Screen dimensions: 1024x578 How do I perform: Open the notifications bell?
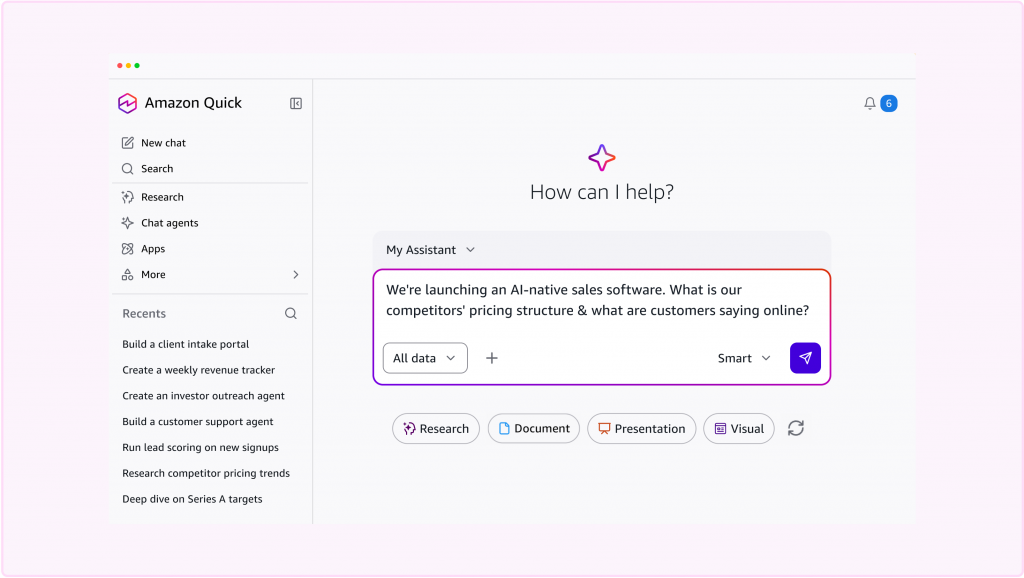869,103
